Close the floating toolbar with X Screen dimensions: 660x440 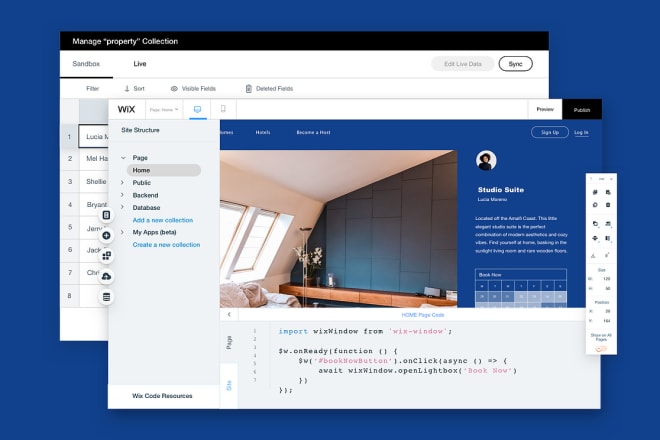tap(611, 179)
